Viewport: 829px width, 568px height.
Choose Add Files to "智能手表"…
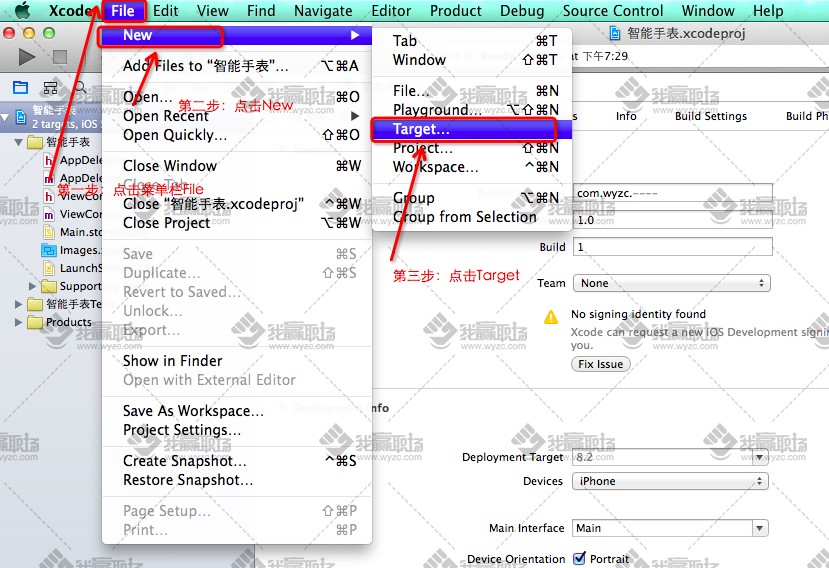pos(237,66)
